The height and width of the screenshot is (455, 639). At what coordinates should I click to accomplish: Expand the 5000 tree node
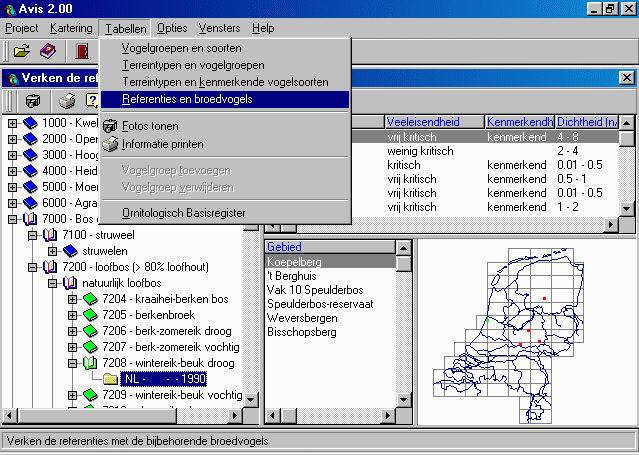(13, 187)
